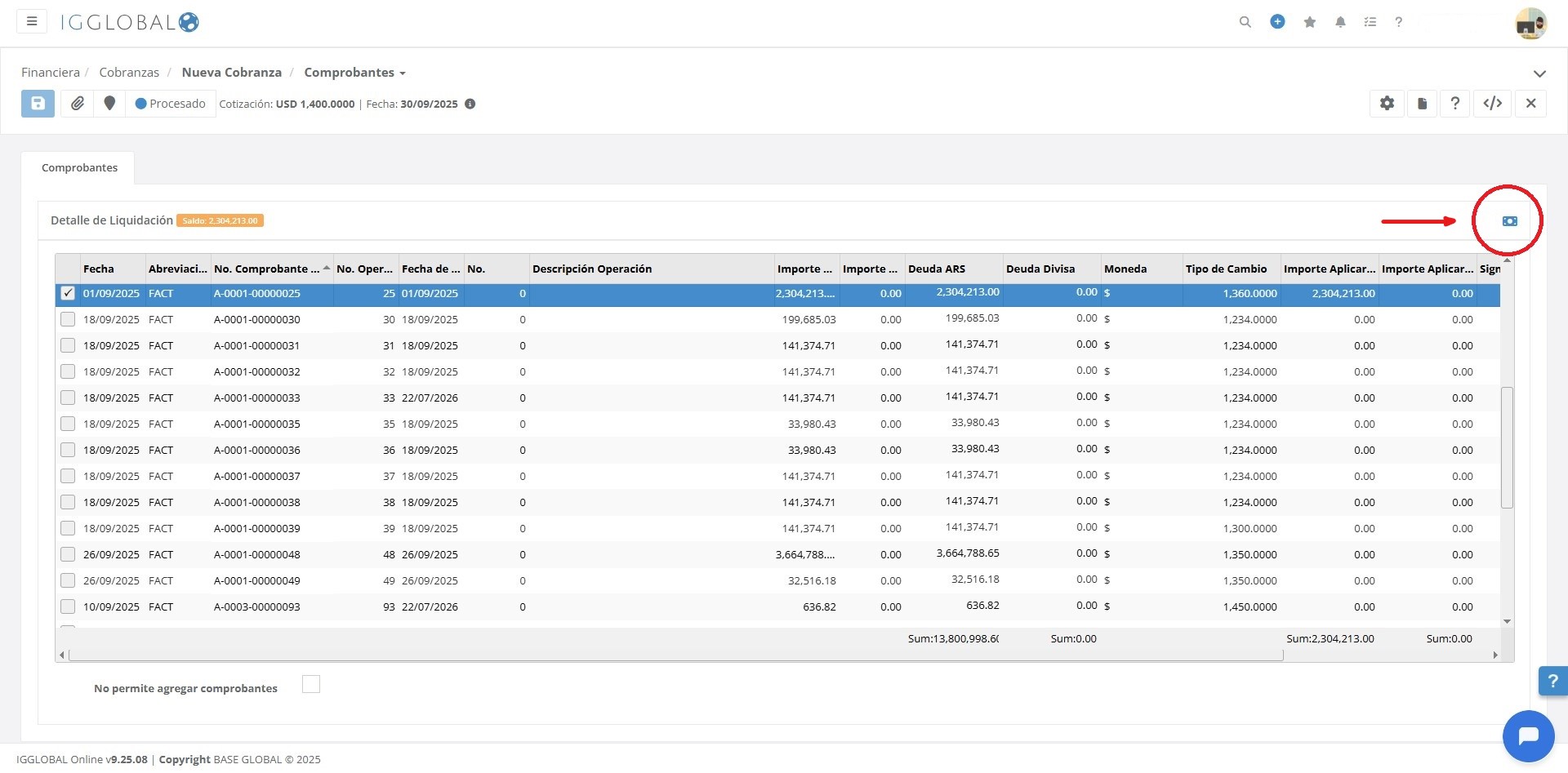Enable No permite agregar comprobantes checkbox
The height and width of the screenshot is (773, 1568).
[311, 685]
